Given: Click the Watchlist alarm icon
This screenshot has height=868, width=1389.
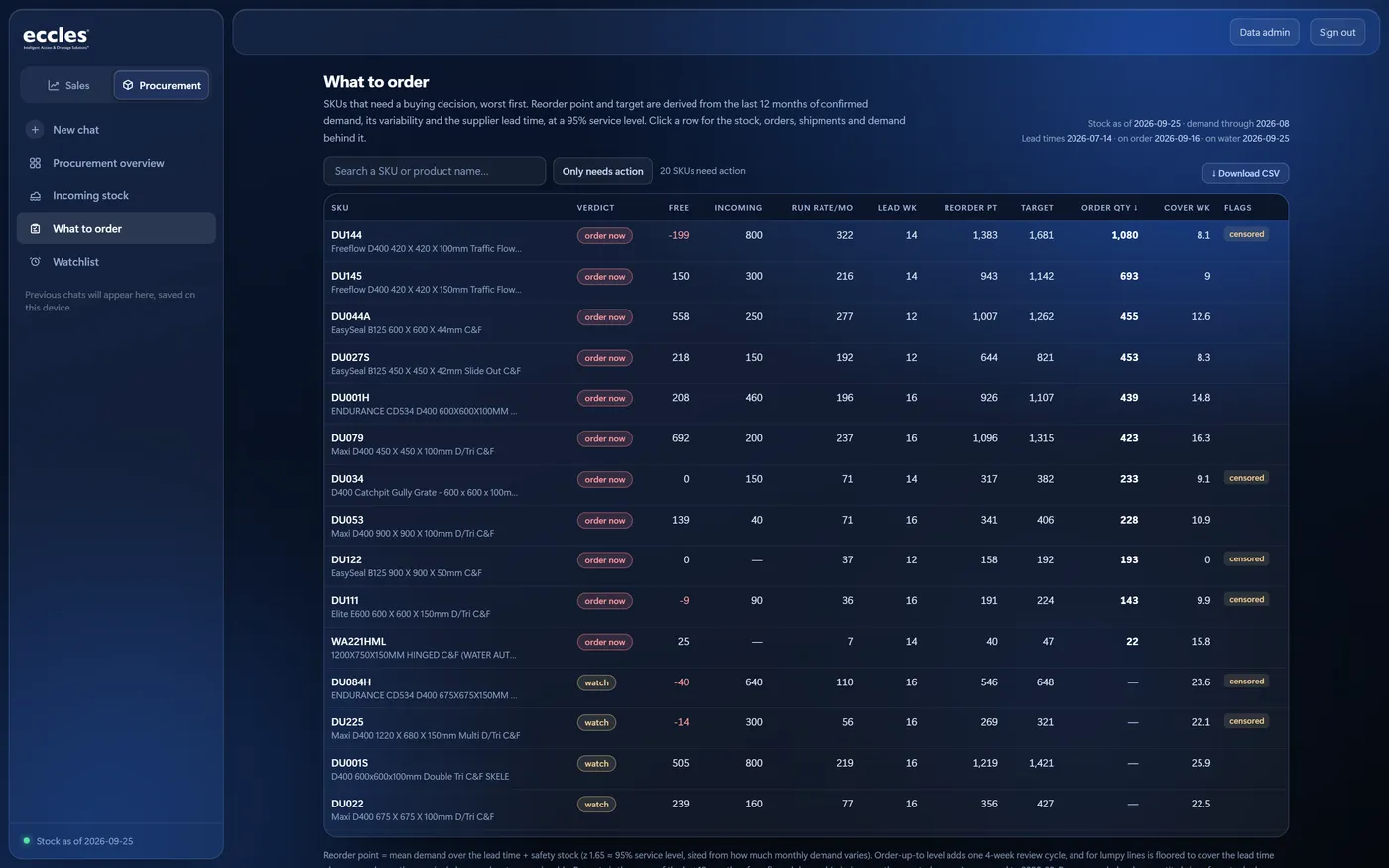Looking at the screenshot, I should point(35,262).
